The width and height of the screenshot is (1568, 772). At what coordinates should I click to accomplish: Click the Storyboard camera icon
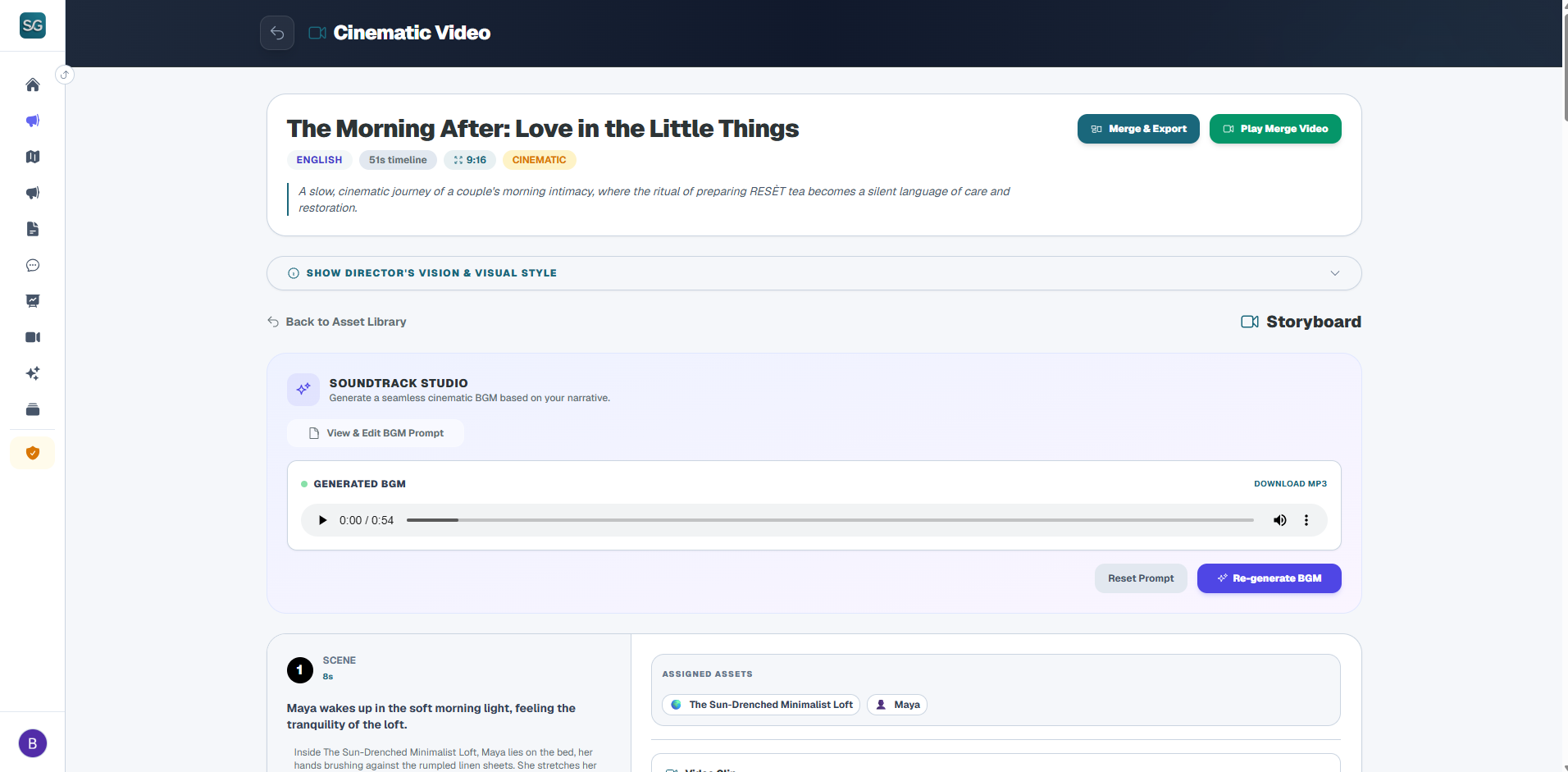point(1250,322)
